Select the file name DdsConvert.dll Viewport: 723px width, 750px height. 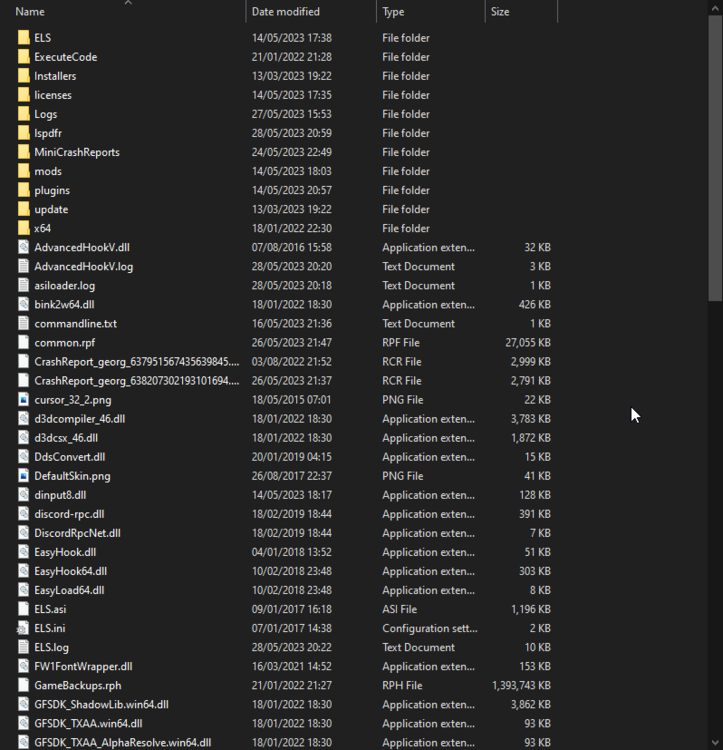70,457
